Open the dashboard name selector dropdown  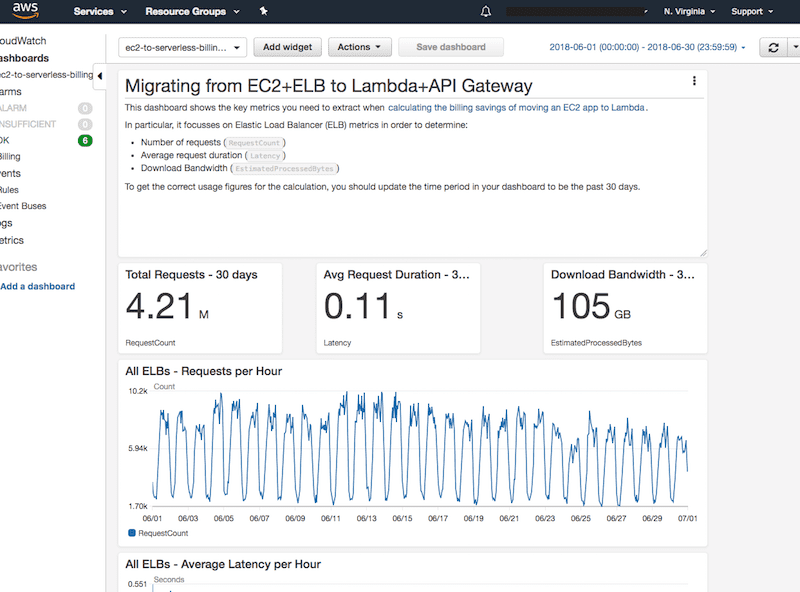tap(182, 47)
